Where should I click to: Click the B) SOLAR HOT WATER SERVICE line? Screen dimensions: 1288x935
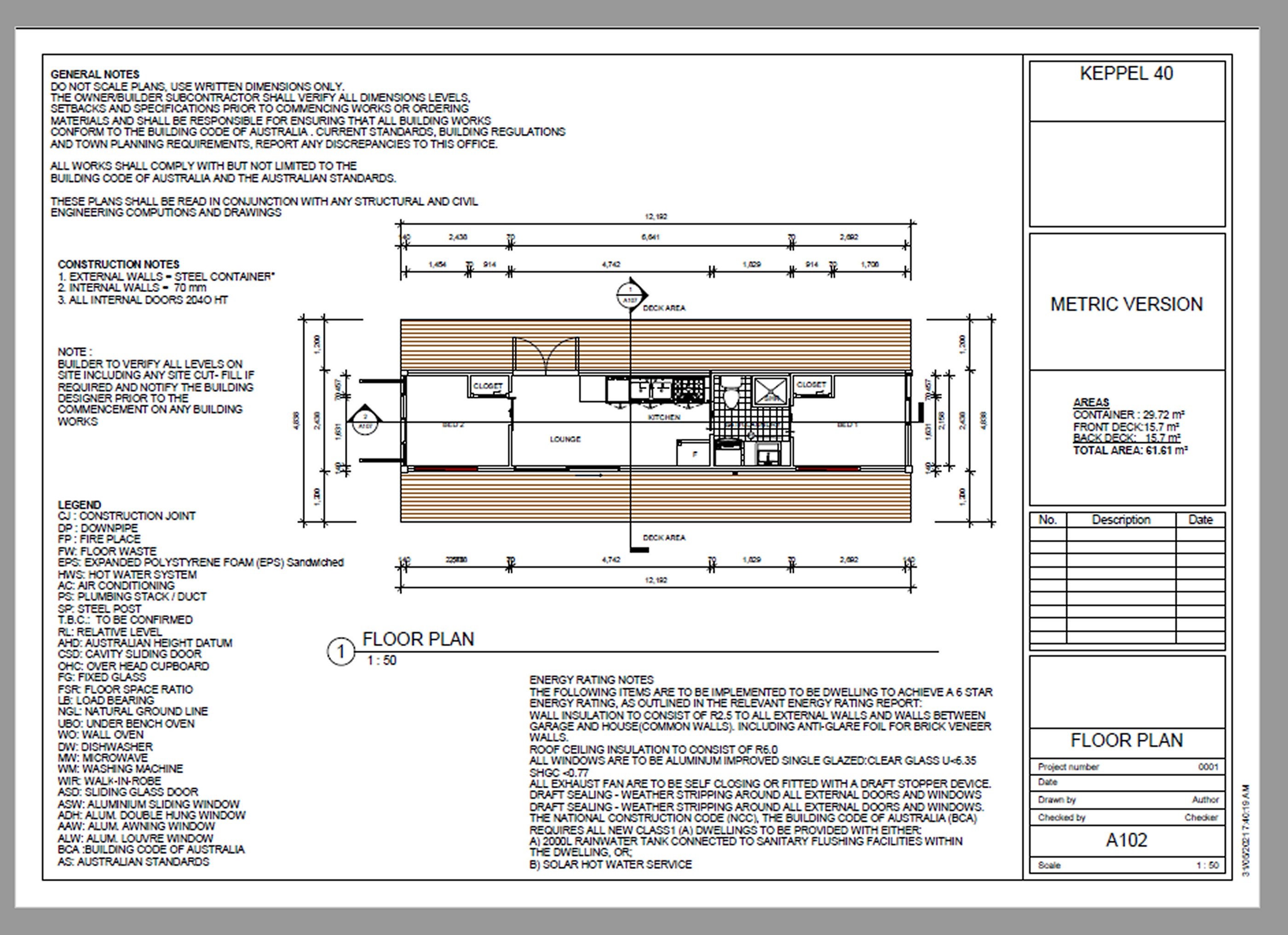coord(610,864)
